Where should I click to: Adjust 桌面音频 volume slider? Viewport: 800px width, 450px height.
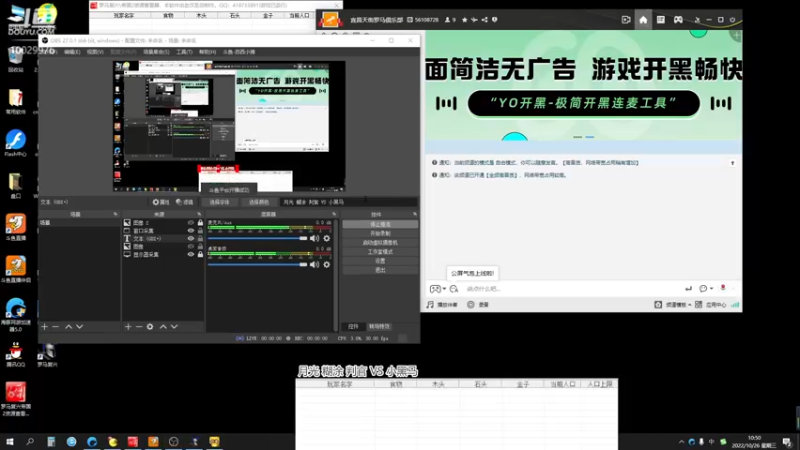click(x=258, y=264)
